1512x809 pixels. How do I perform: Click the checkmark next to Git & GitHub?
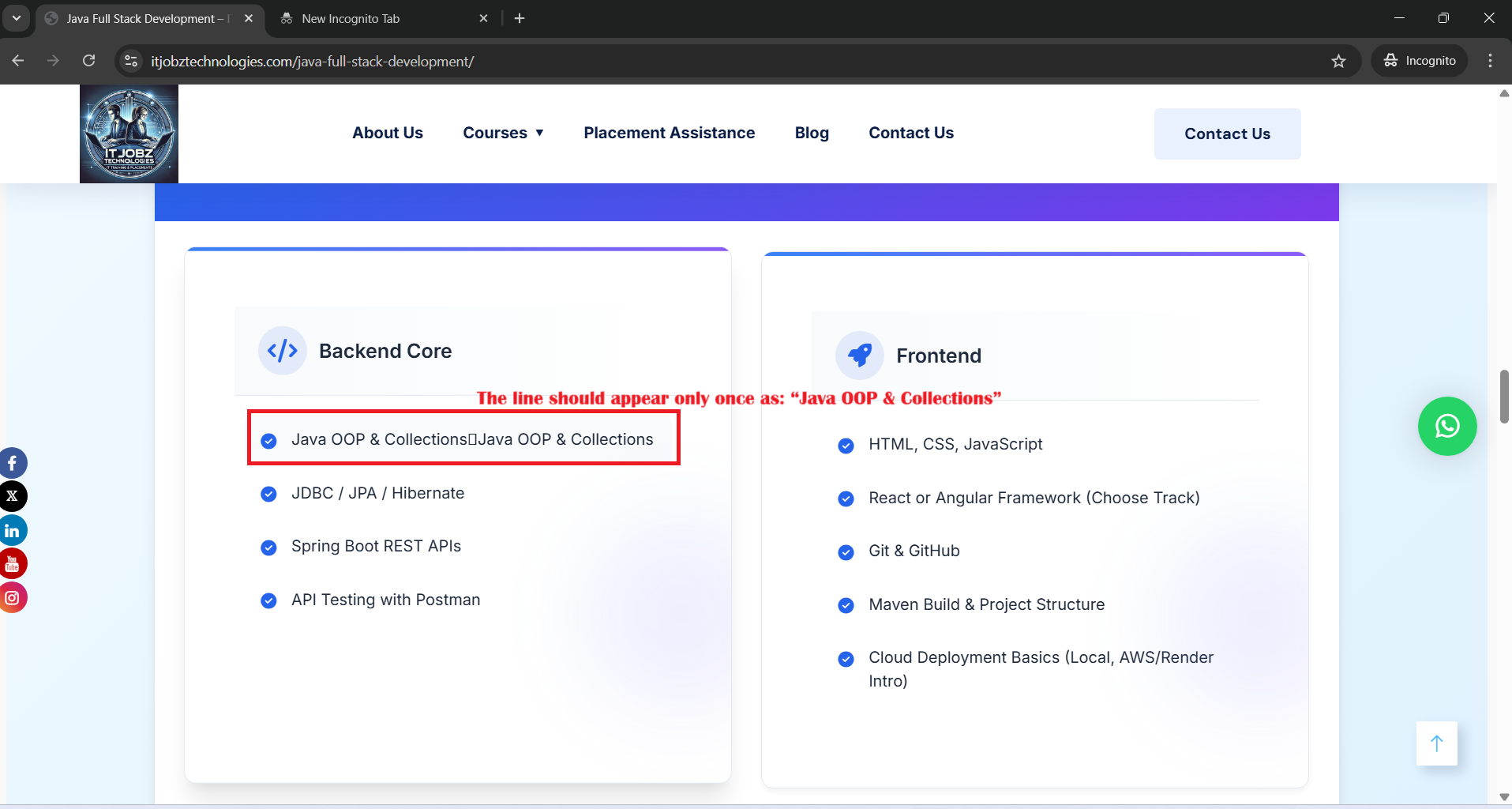pos(846,552)
